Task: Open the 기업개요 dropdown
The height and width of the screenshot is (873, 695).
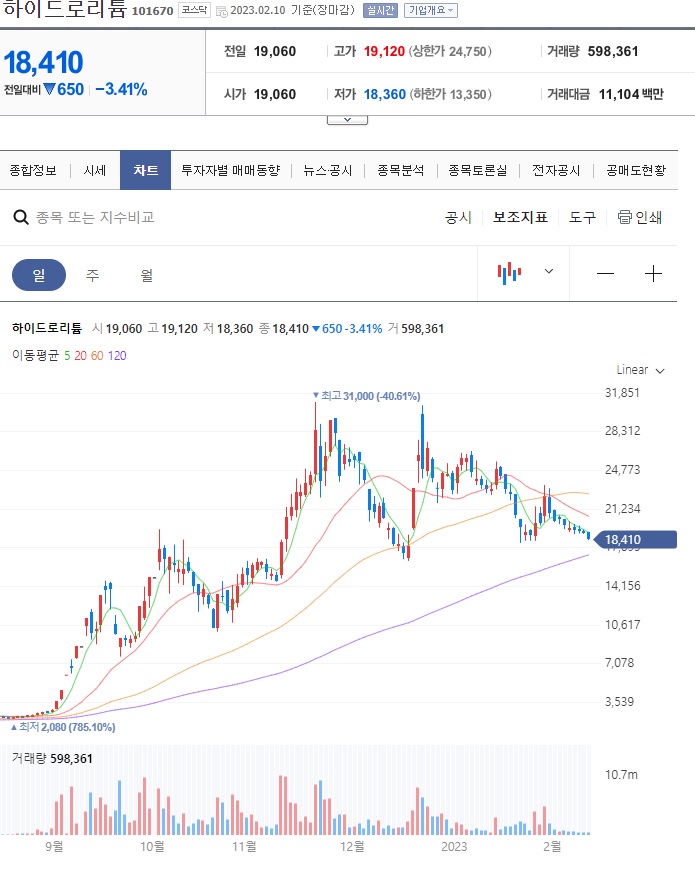Action: [x=430, y=10]
